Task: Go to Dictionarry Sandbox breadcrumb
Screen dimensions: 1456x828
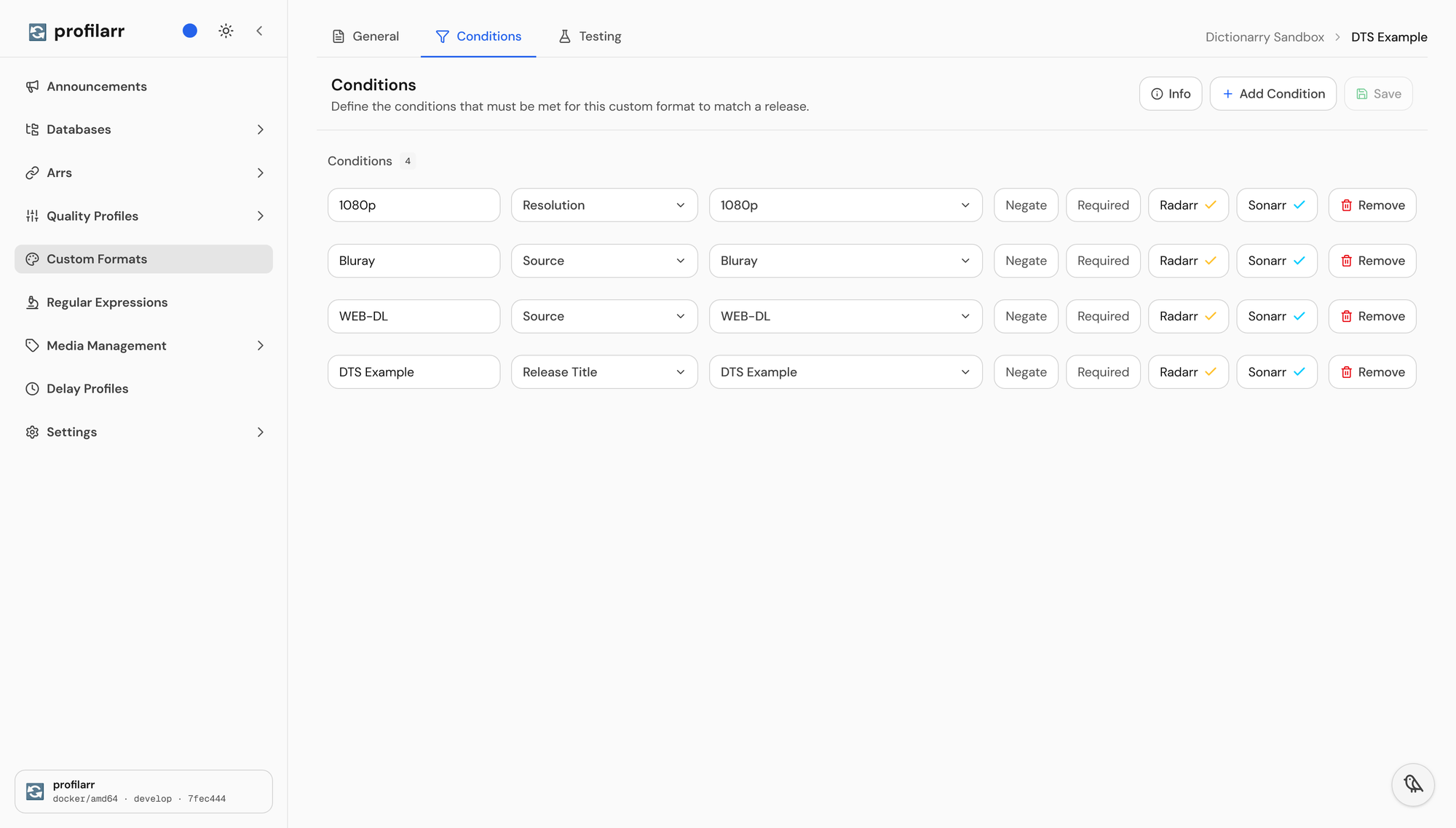Action: 1265,37
